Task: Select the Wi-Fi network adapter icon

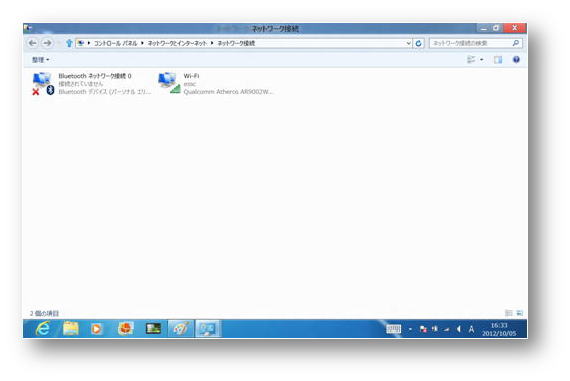Action: pos(169,83)
